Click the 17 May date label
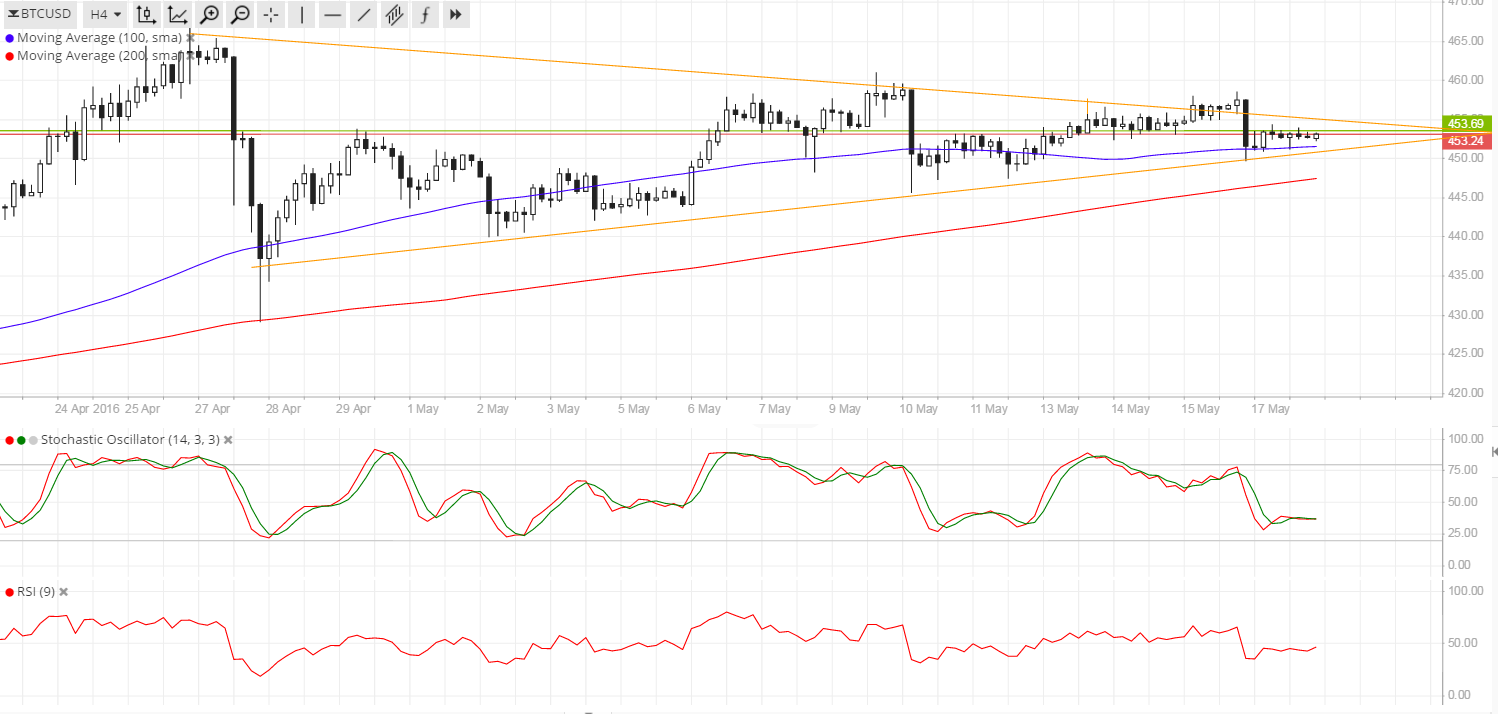Viewport: 1498px width, 714px height. click(x=1272, y=409)
